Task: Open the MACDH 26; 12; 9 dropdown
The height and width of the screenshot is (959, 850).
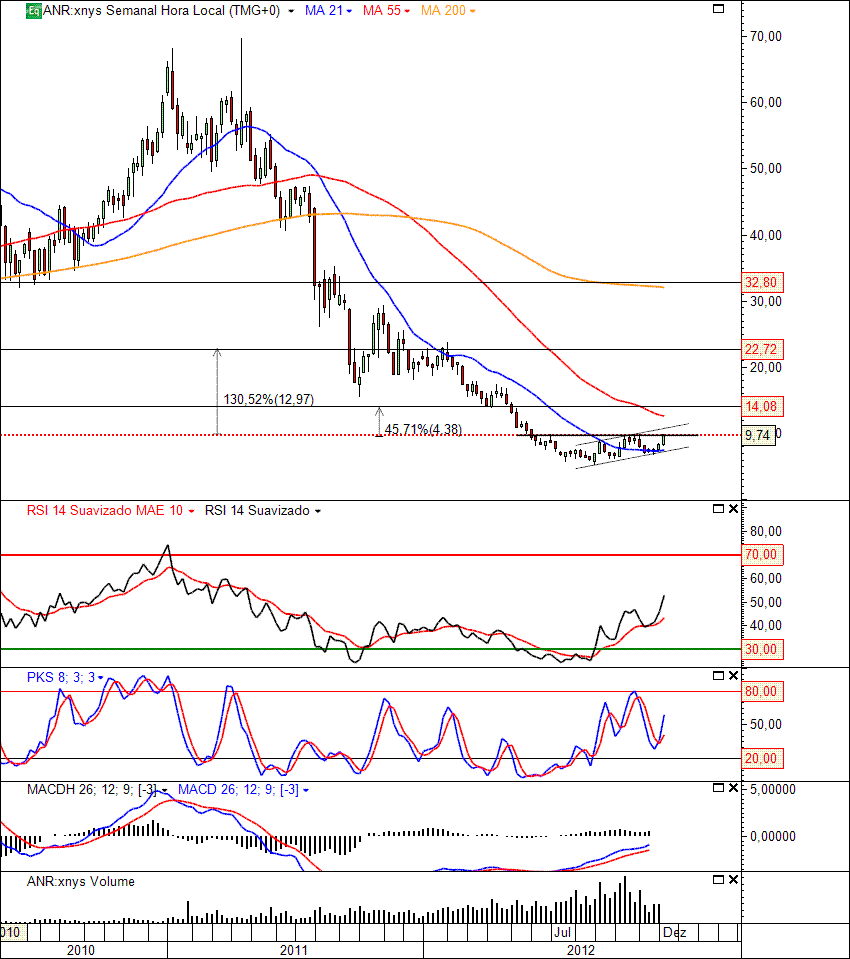Action: click(164, 791)
